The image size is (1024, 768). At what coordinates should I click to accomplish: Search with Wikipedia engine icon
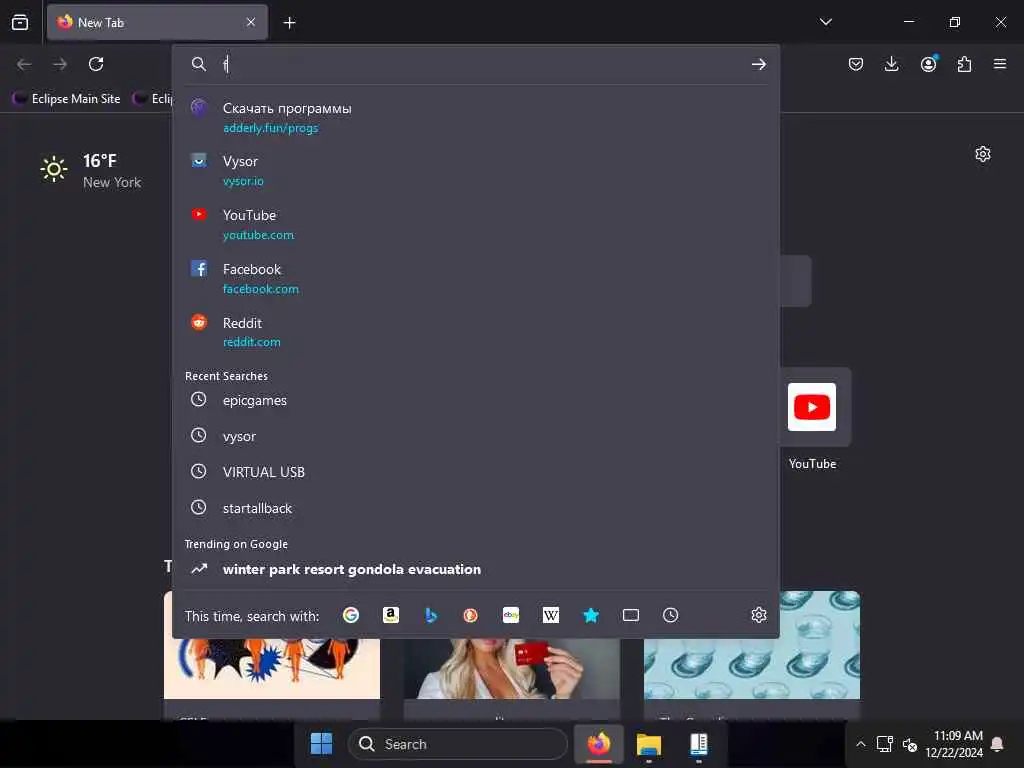pyautogui.click(x=551, y=615)
